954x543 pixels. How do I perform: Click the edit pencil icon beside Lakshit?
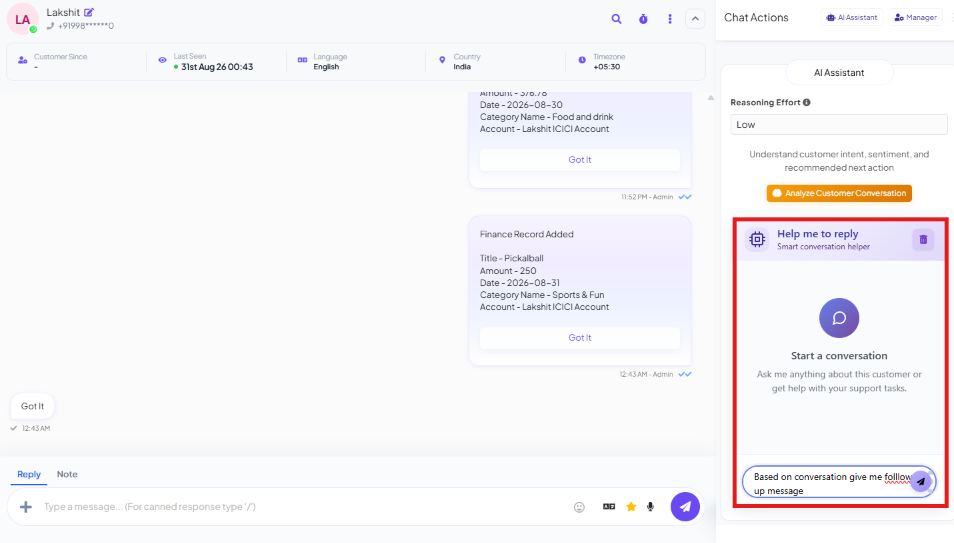[89, 12]
